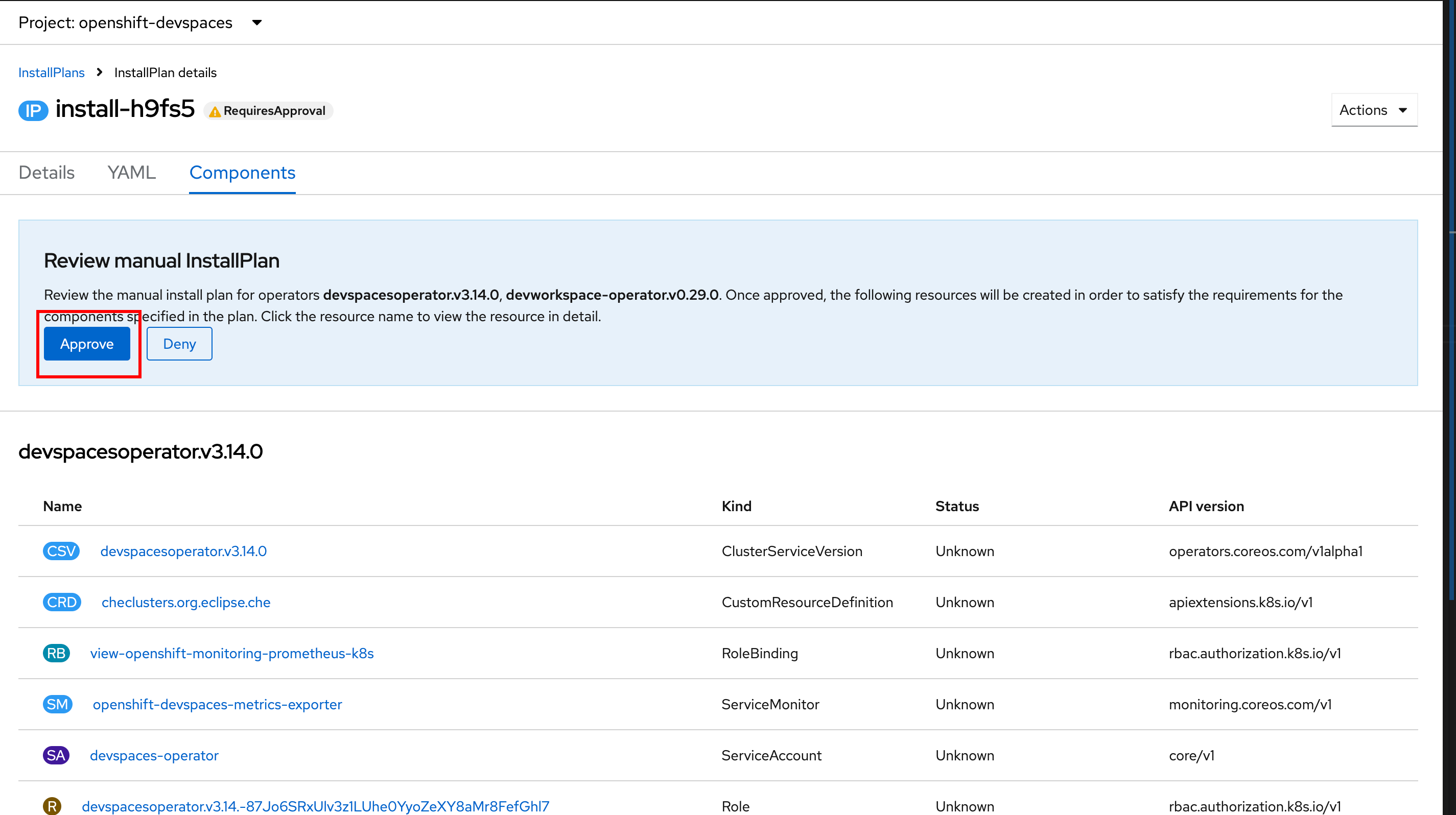This screenshot has height=815, width=1456.
Task: Select the SM ServiceMonitor icon
Action: pyautogui.click(x=57, y=704)
